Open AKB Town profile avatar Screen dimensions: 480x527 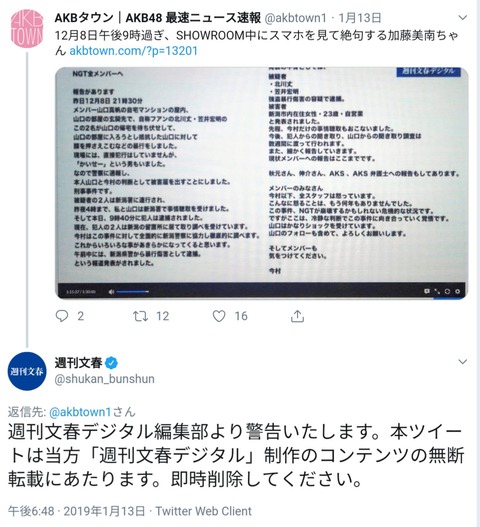[27, 29]
